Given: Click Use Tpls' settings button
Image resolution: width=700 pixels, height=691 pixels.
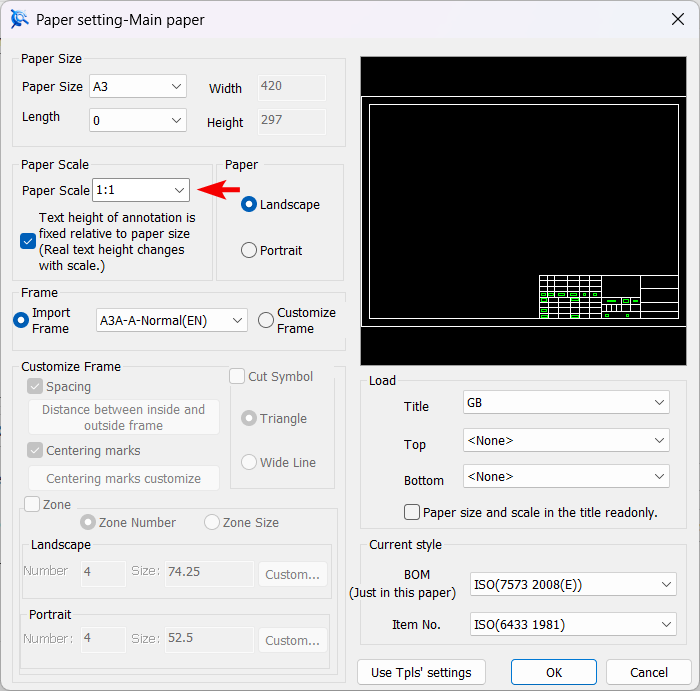Looking at the screenshot, I should coord(421,672).
